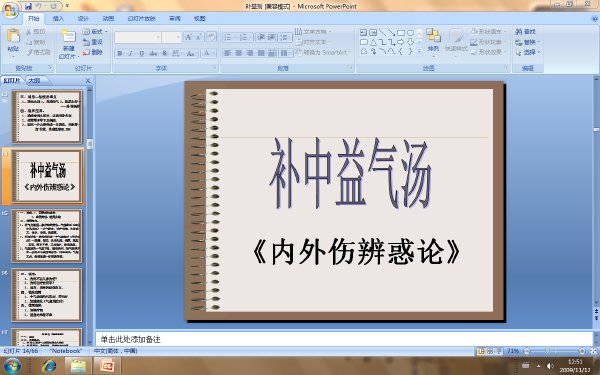
Task: Toggle strikethrough formatting
Action: [x=153, y=54]
